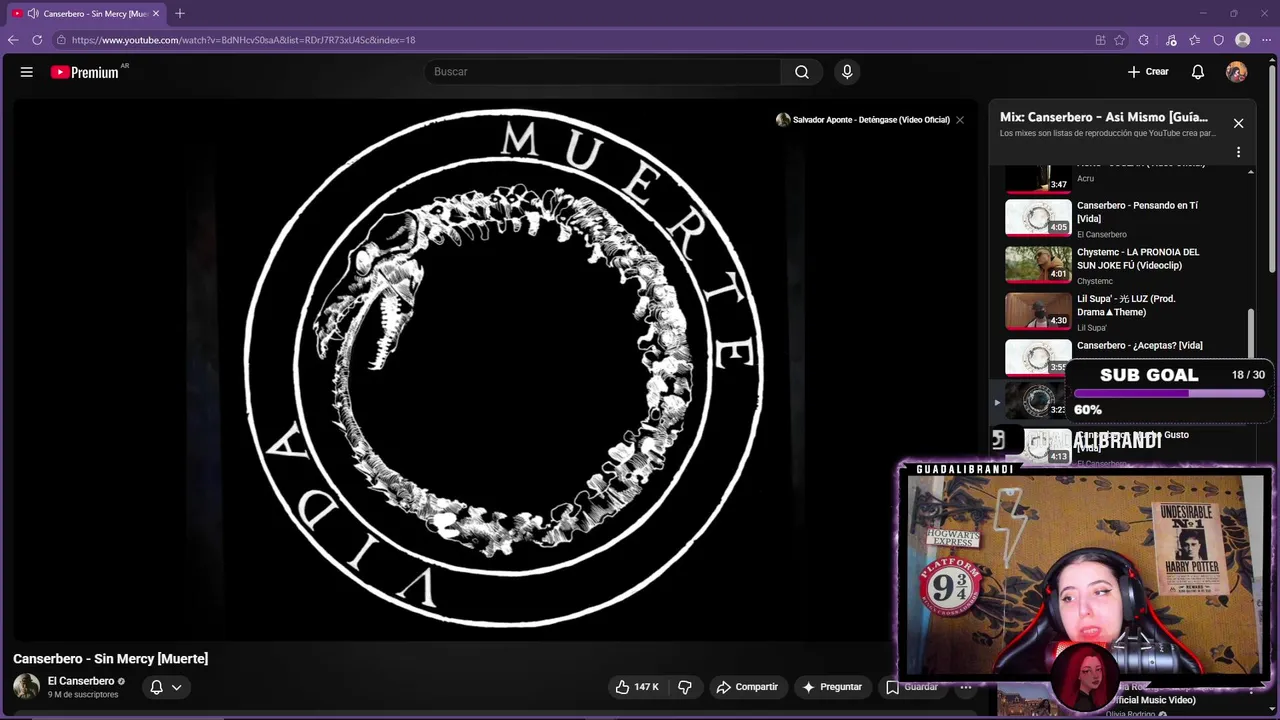Click the Compartir share button
1280x720 pixels.
pyautogui.click(x=747, y=687)
